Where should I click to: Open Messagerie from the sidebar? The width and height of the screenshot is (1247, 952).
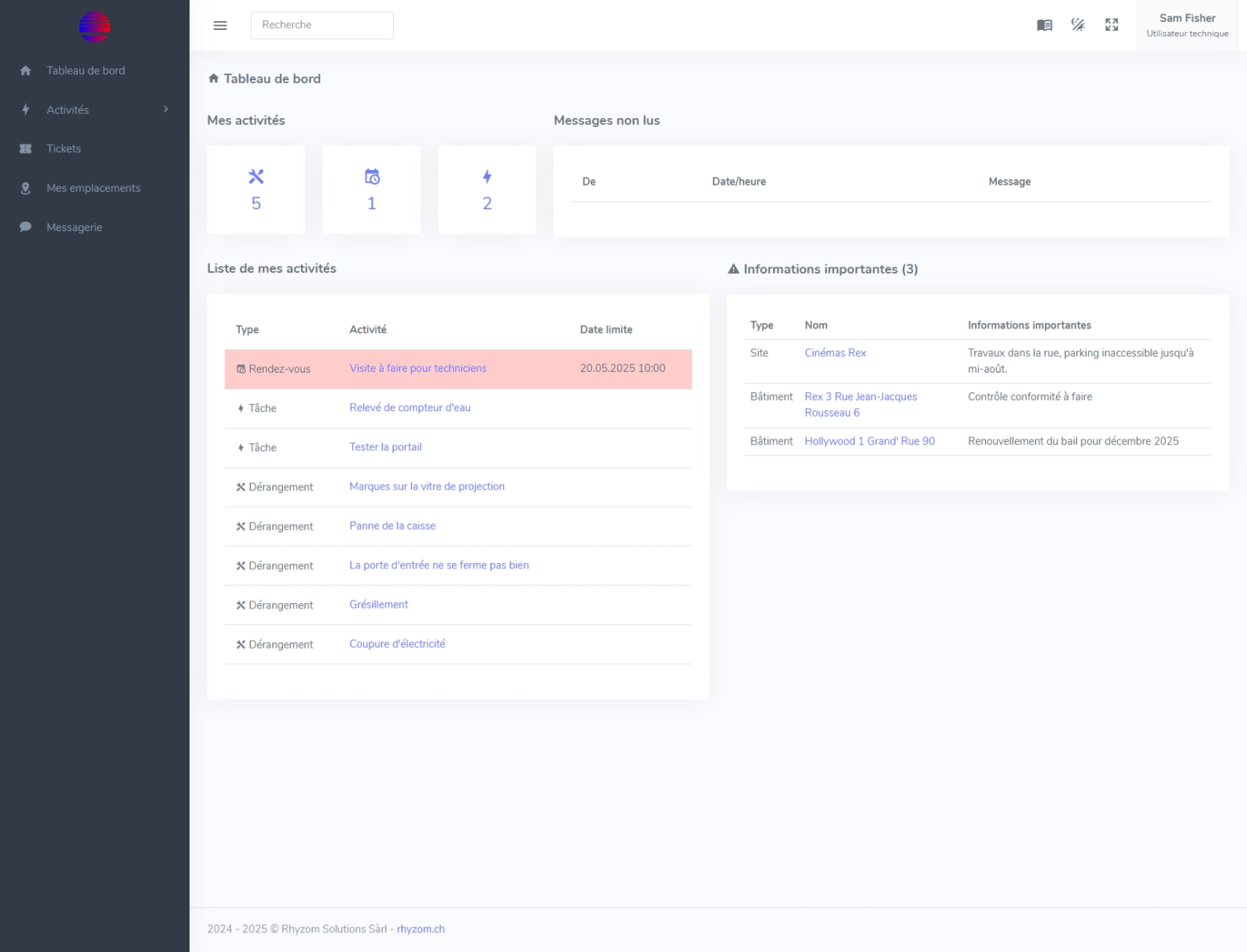[74, 227]
